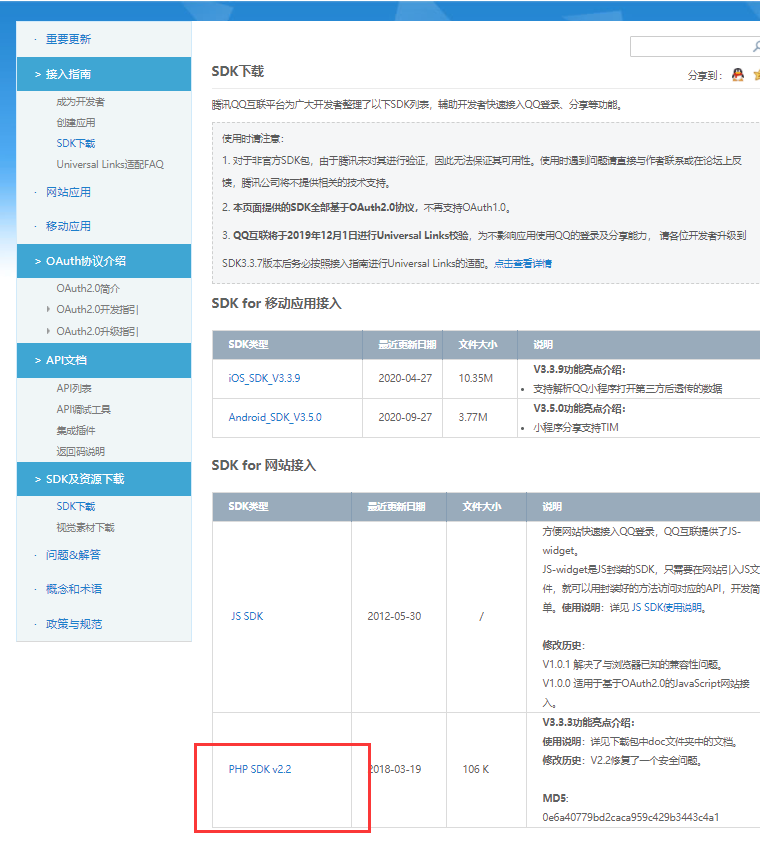Open 问题&解答 in the sidebar

[73, 555]
